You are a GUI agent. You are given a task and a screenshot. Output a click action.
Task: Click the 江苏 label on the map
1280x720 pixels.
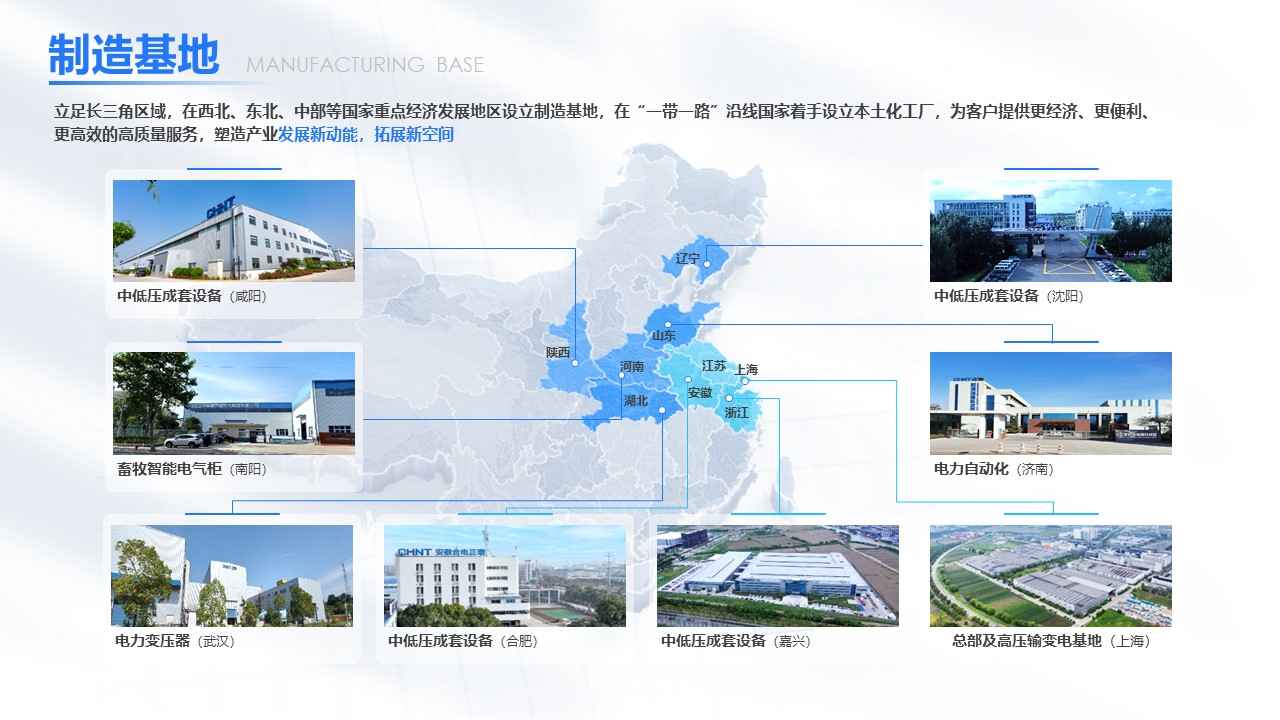click(714, 366)
